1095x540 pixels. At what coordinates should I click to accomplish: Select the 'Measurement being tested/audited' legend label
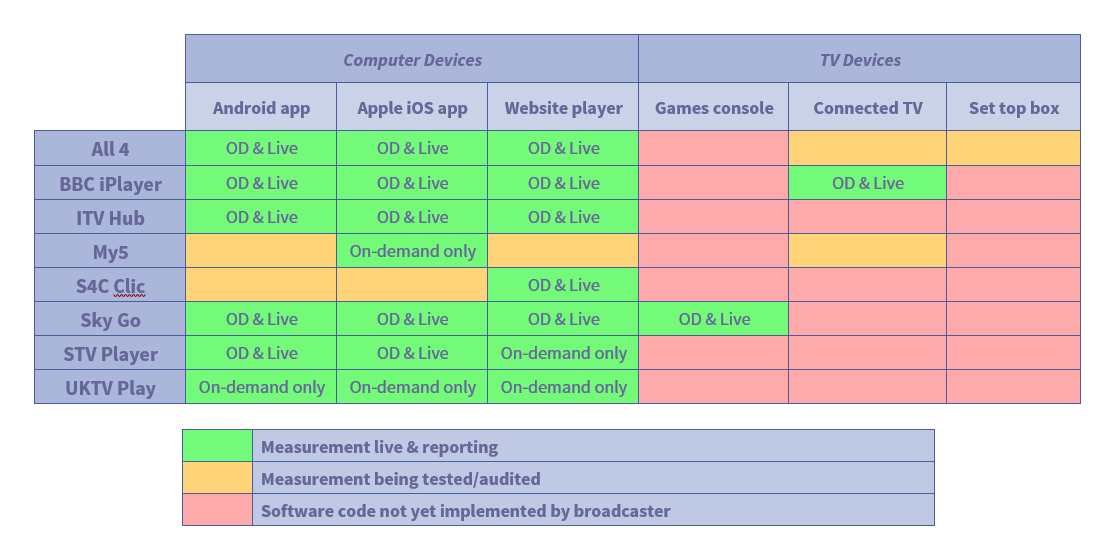[x=400, y=479]
